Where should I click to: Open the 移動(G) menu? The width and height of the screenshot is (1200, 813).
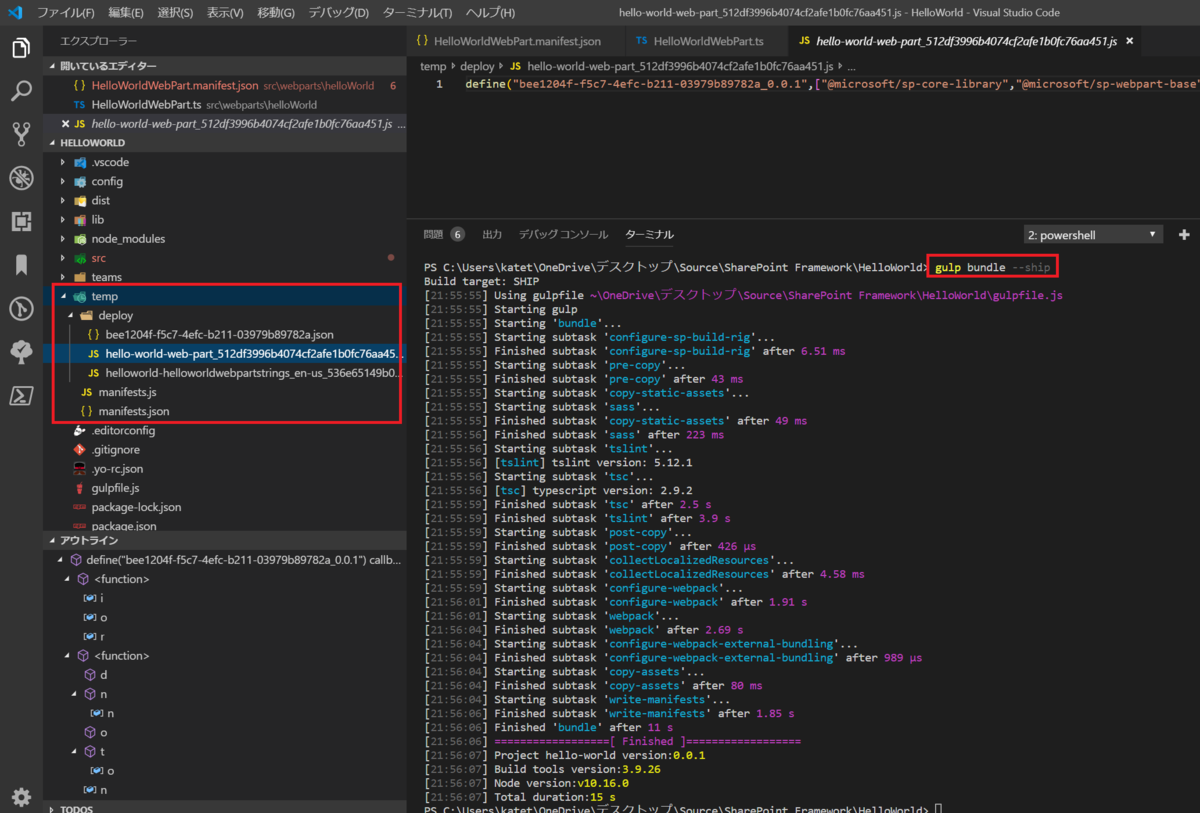[x=276, y=13]
